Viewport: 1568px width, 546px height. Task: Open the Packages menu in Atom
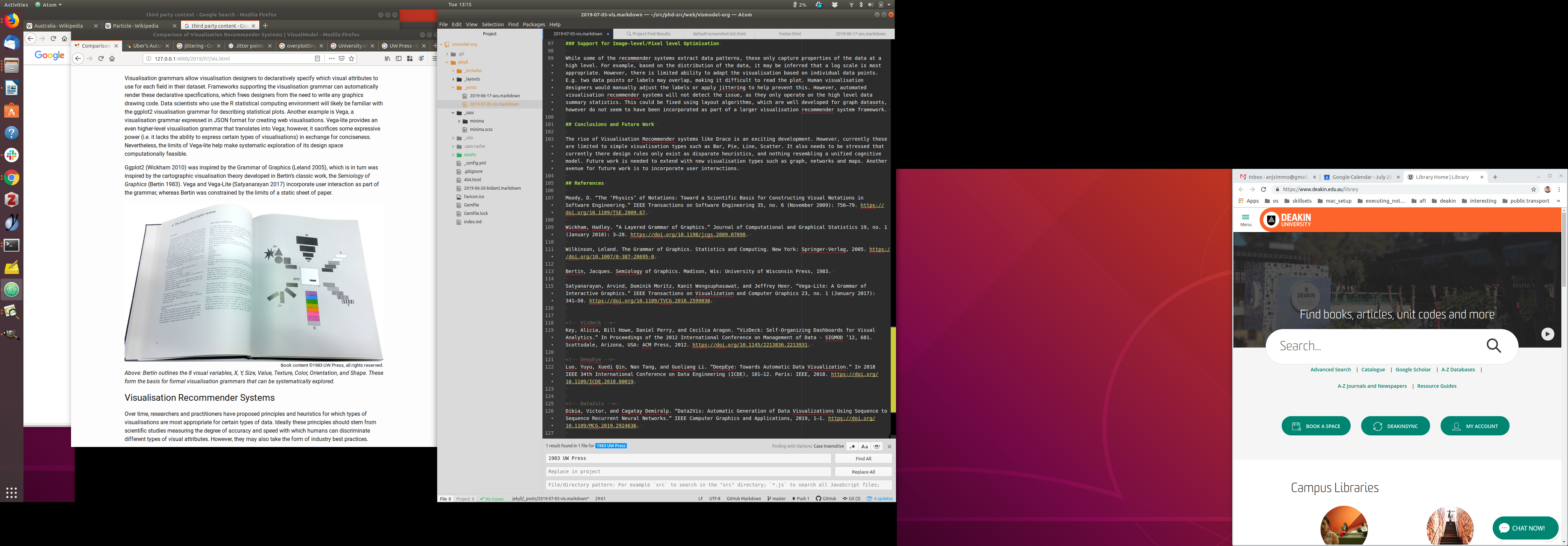click(x=533, y=24)
